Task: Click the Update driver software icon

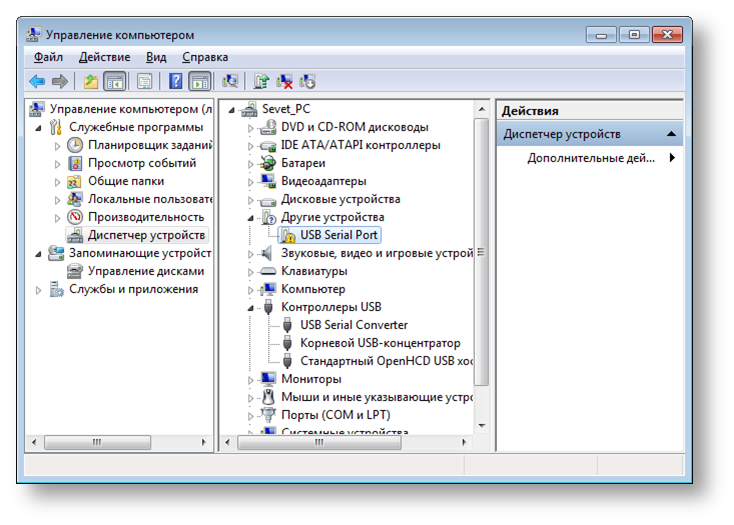Action: [x=261, y=81]
